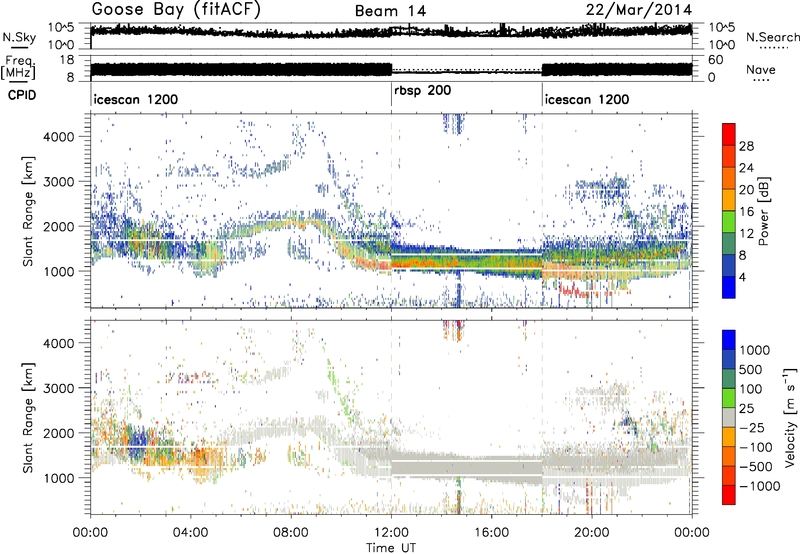This screenshot has height=554, width=800.
Task: Click the "Slant Range [km]" label of power panel
Action: (x=28, y=211)
